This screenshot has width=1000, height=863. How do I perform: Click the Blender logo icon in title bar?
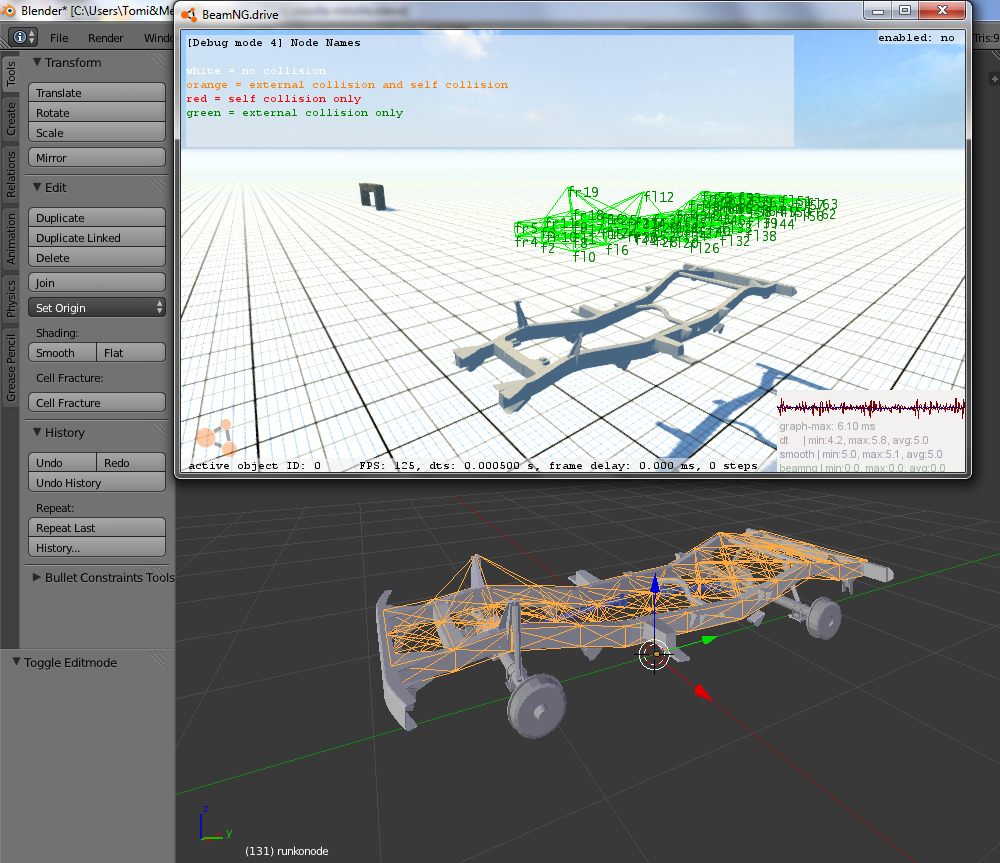[x=8, y=11]
